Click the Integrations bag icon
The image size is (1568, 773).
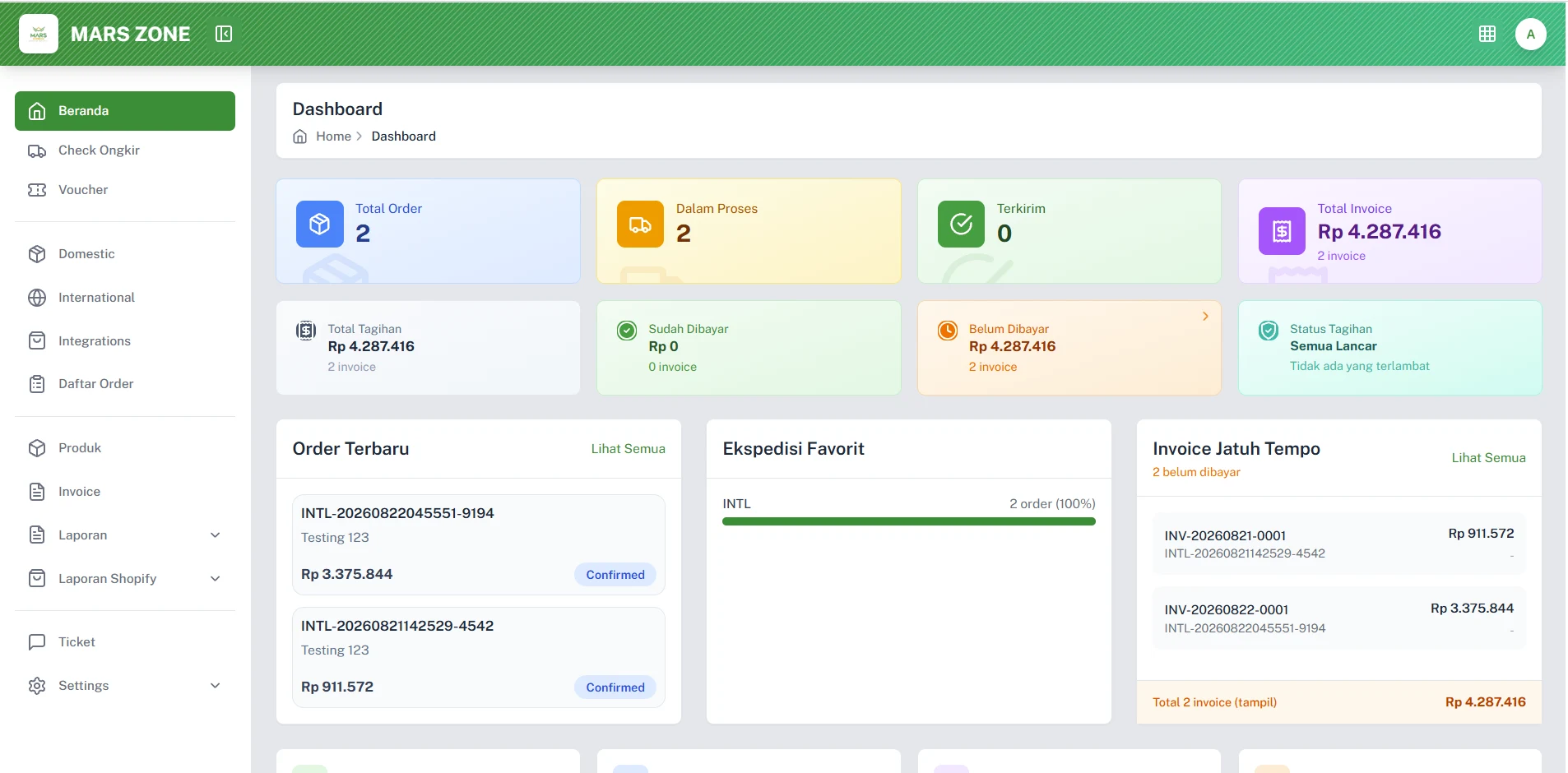coord(37,340)
